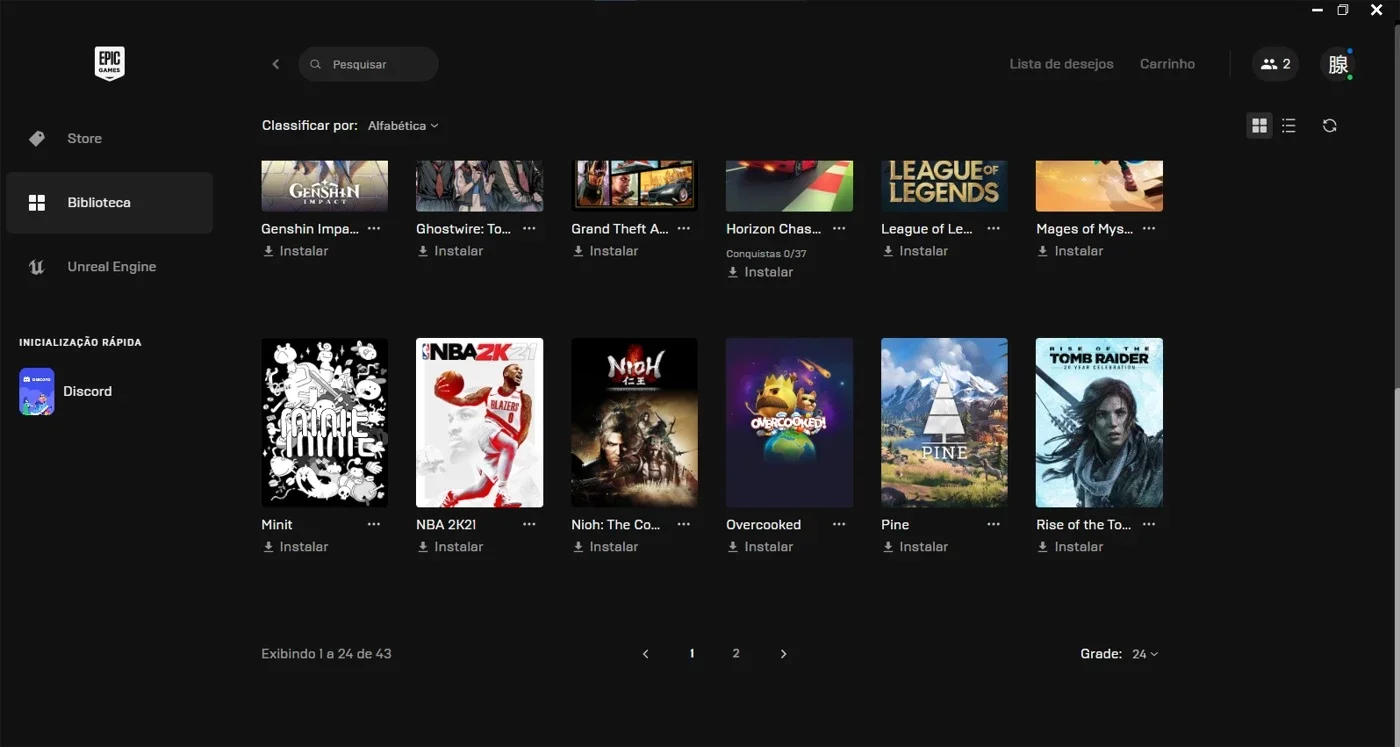The height and width of the screenshot is (747, 1400).
Task: Open options menu for Rise of the Tomb Raider
Action: coord(1149,524)
